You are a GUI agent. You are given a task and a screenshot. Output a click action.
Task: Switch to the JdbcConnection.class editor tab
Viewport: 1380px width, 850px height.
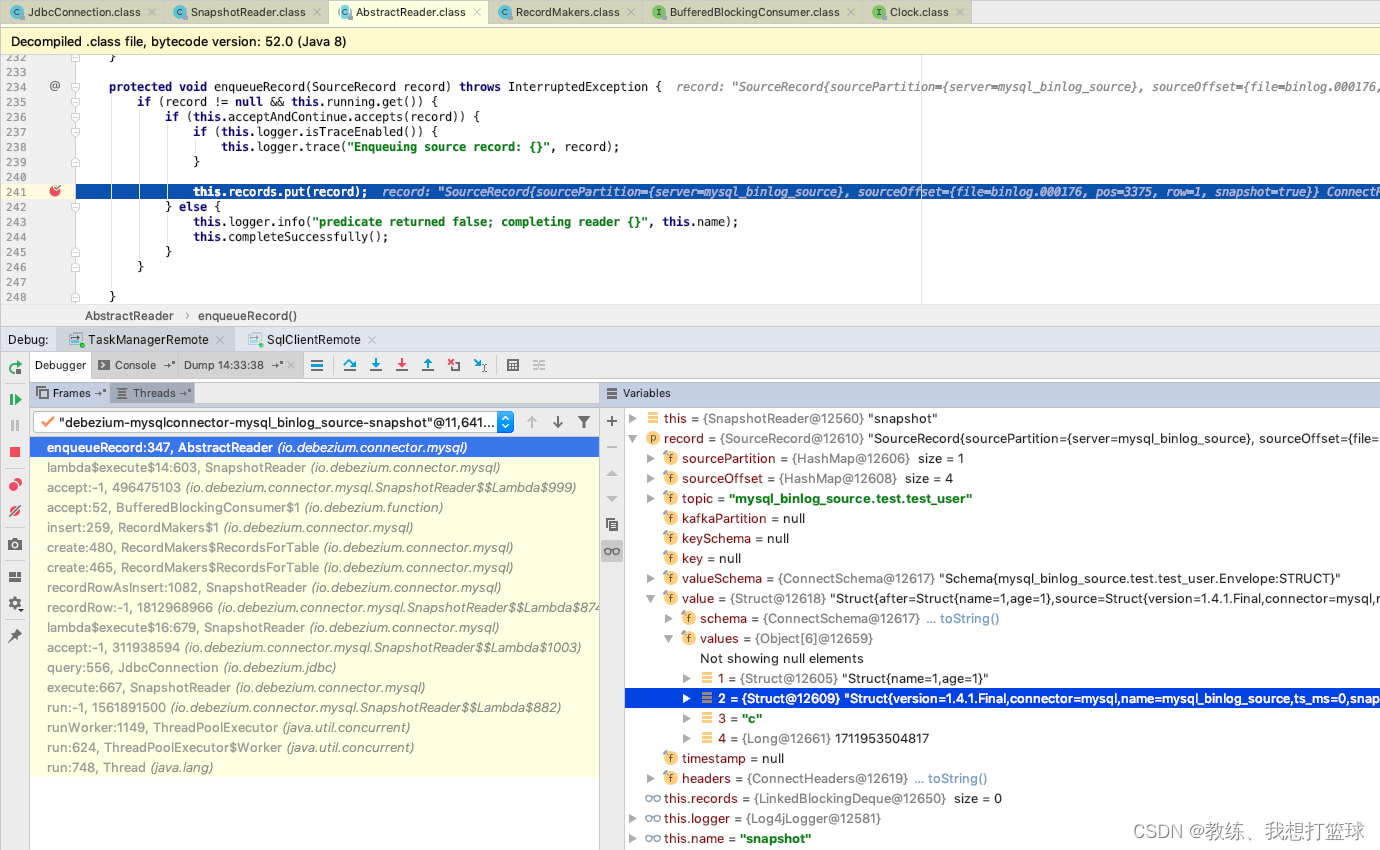pyautogui.click(x=83, y=12)
